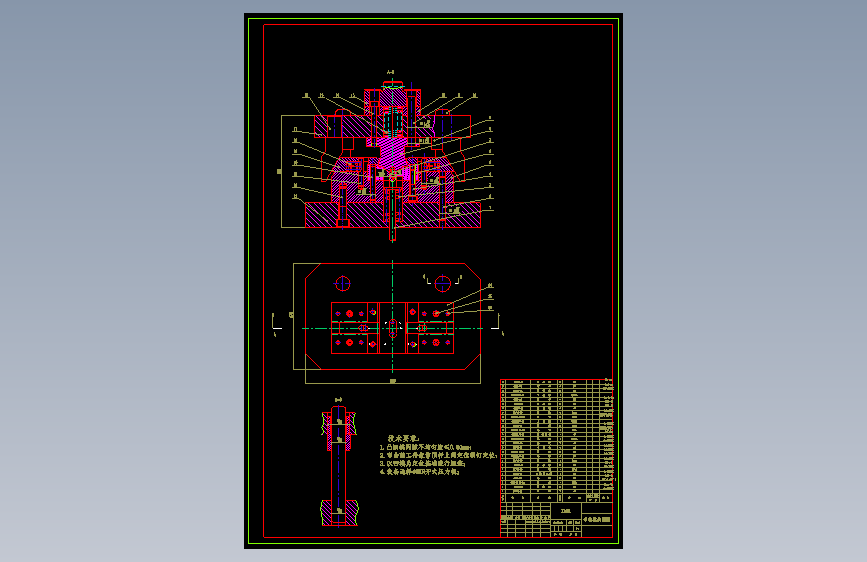Click the sectional assembly view at the top

(x=393, y=162)
